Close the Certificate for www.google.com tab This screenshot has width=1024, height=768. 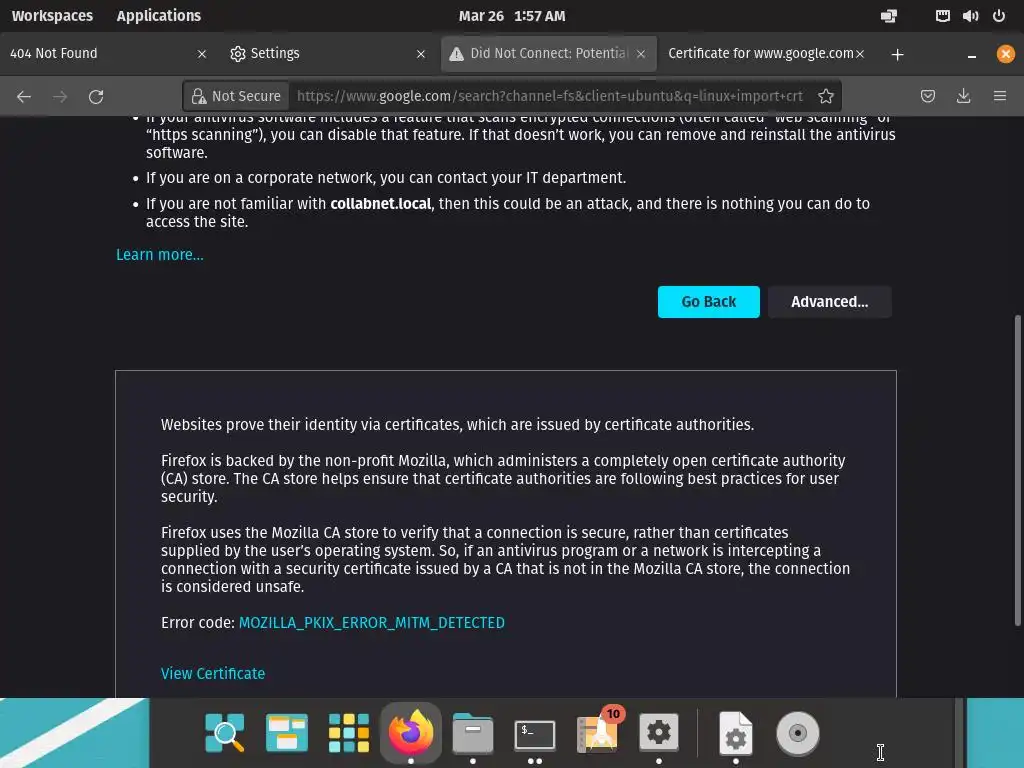pos(860,54)
